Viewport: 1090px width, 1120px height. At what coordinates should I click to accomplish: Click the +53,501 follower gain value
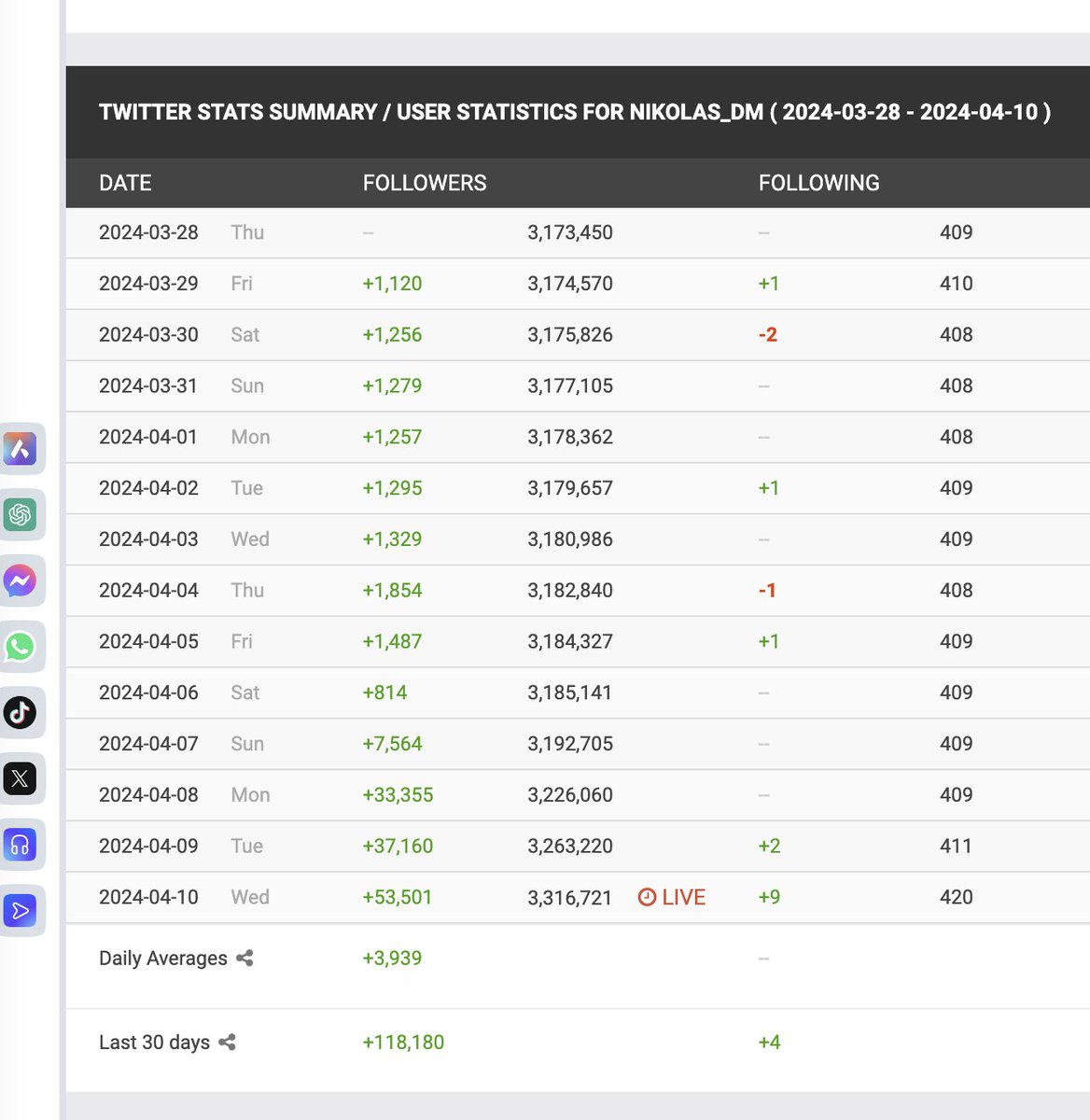(397, 897)
